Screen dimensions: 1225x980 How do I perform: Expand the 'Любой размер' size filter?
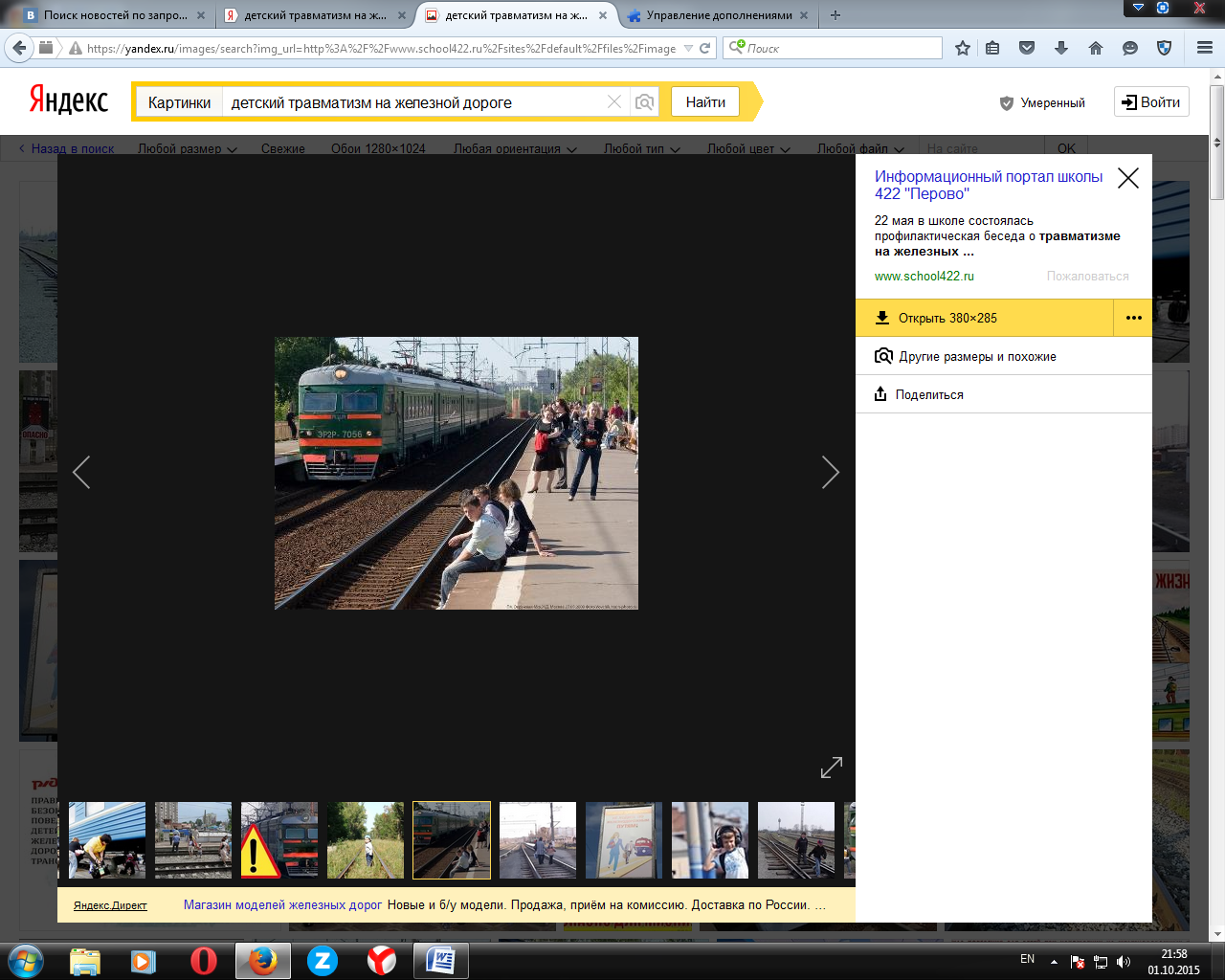[x=188, y=148]
